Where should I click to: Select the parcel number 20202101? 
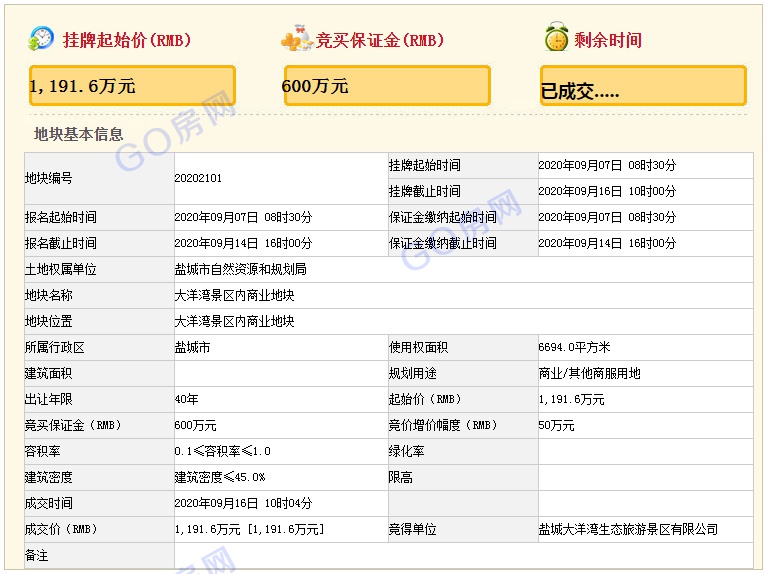[x=198, y=178]
